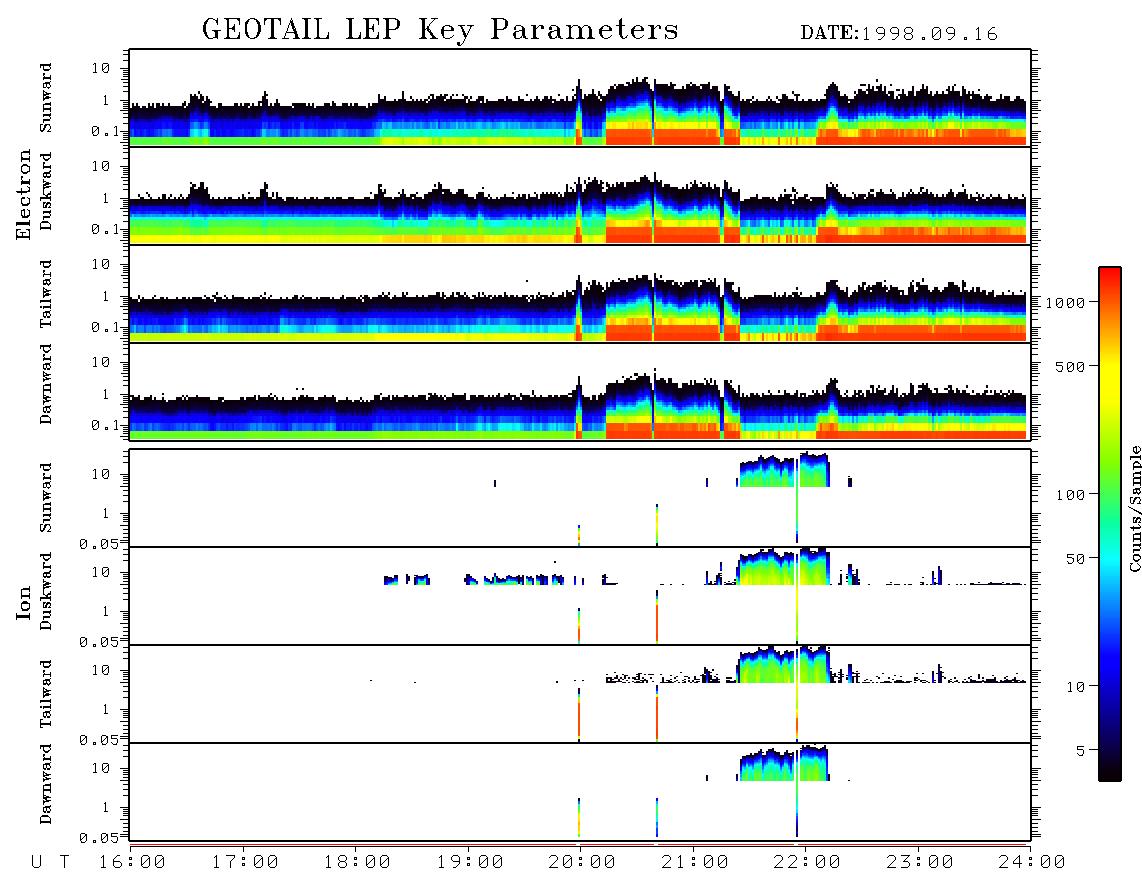Select the Ion "Sunward" panel label
1142x880 pixels.
45,498
